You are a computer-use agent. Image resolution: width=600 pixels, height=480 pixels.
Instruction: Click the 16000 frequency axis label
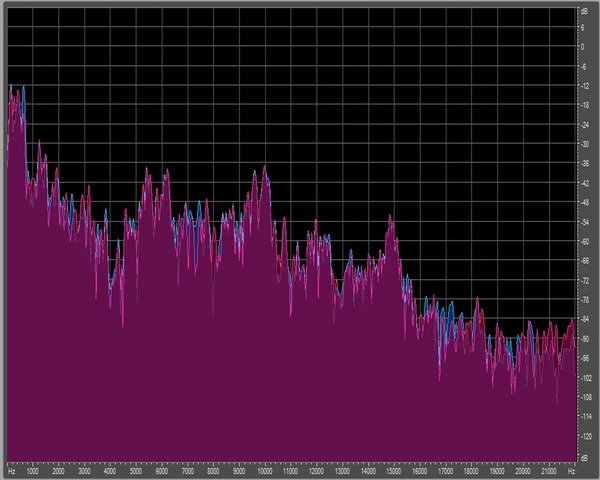[x=420, y=471]
